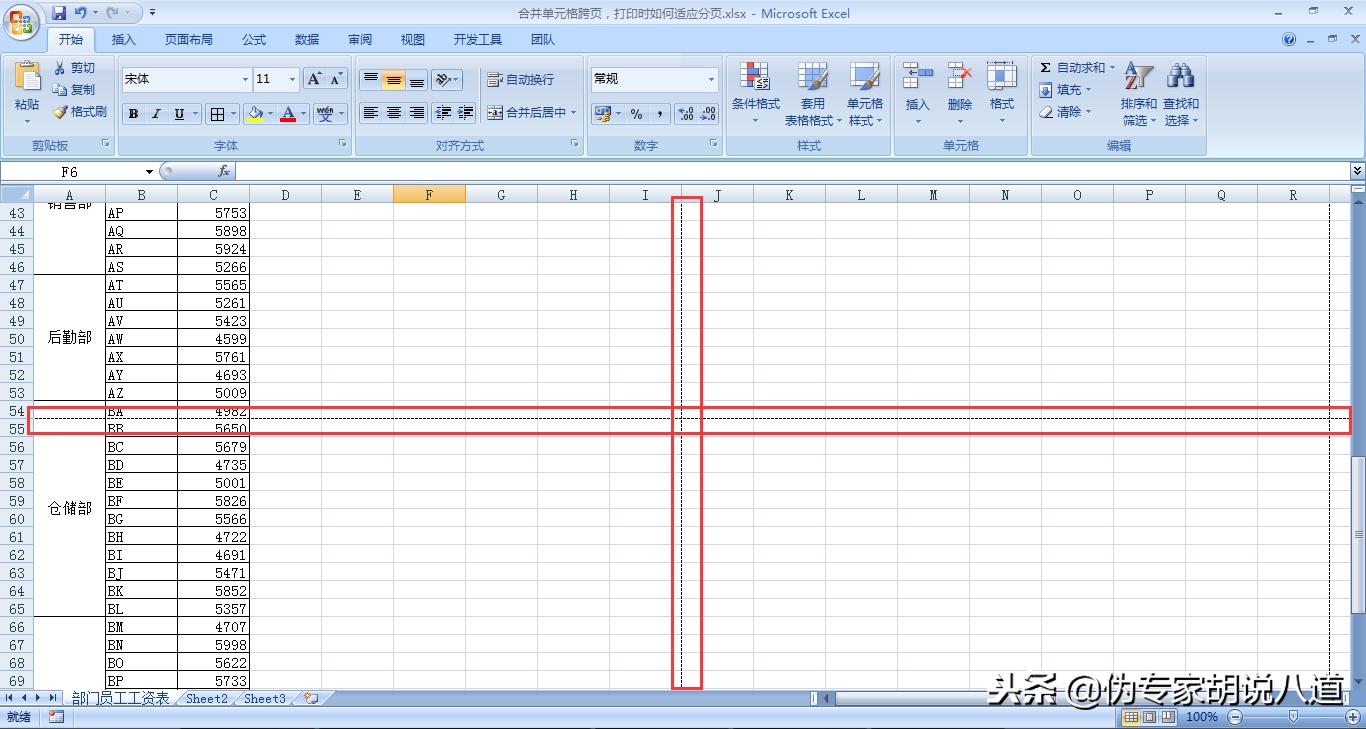This screenshot has width=1366, height=729.
Task: Open Conditional Formatting (条件格式)
Action: point(755,93)
